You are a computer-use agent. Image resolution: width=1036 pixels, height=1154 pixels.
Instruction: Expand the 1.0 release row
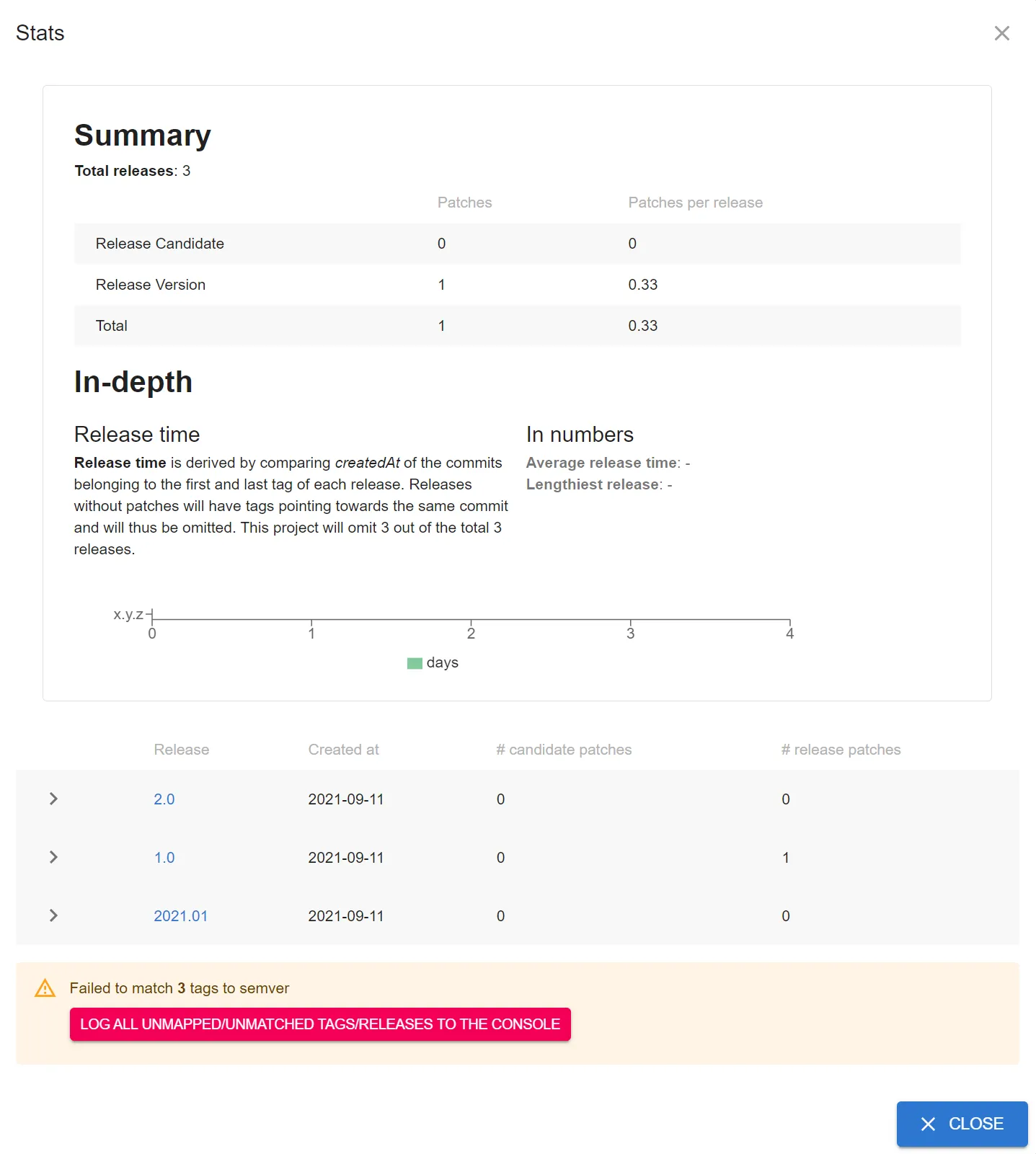pyautogui.click(x=53, y=857)
